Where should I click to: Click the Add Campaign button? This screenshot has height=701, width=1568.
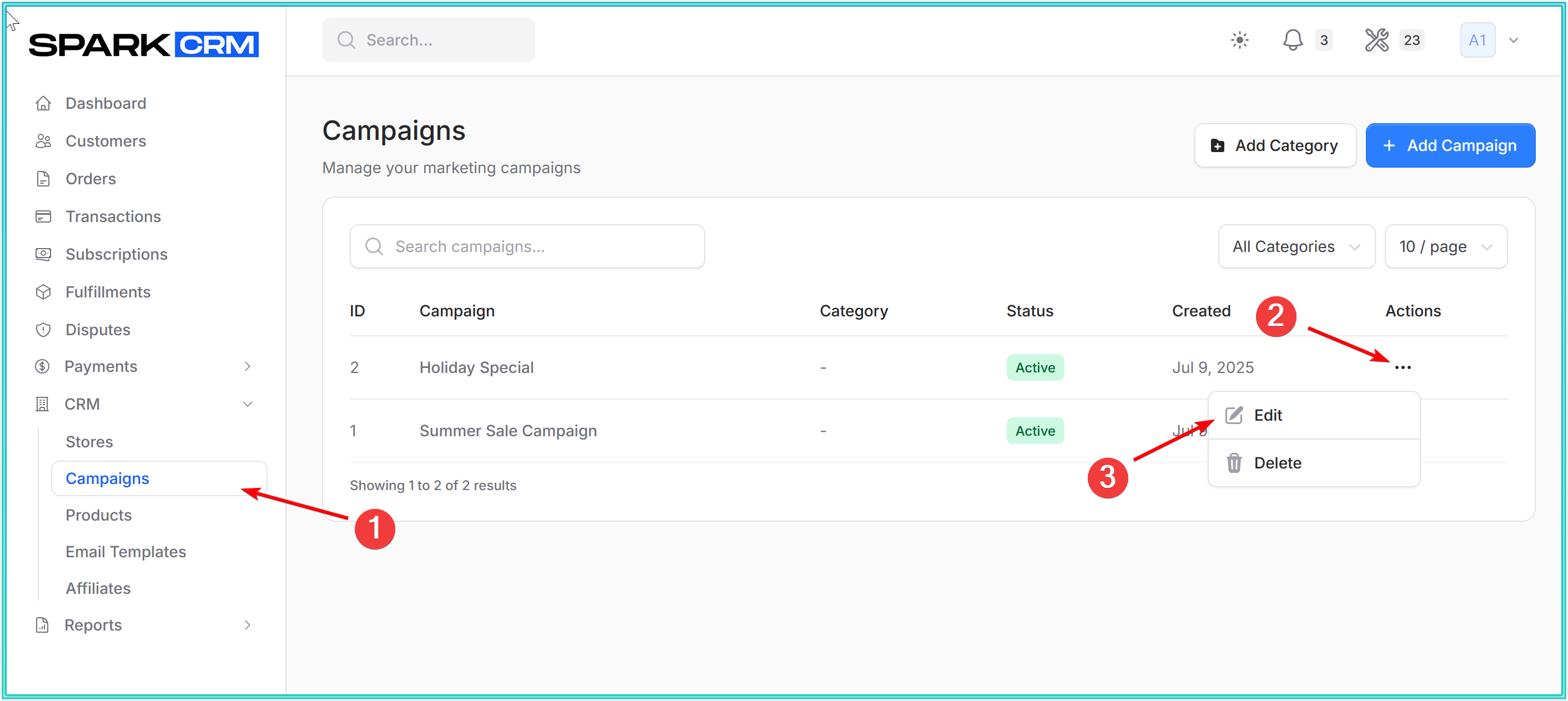tap(1449, 145)
